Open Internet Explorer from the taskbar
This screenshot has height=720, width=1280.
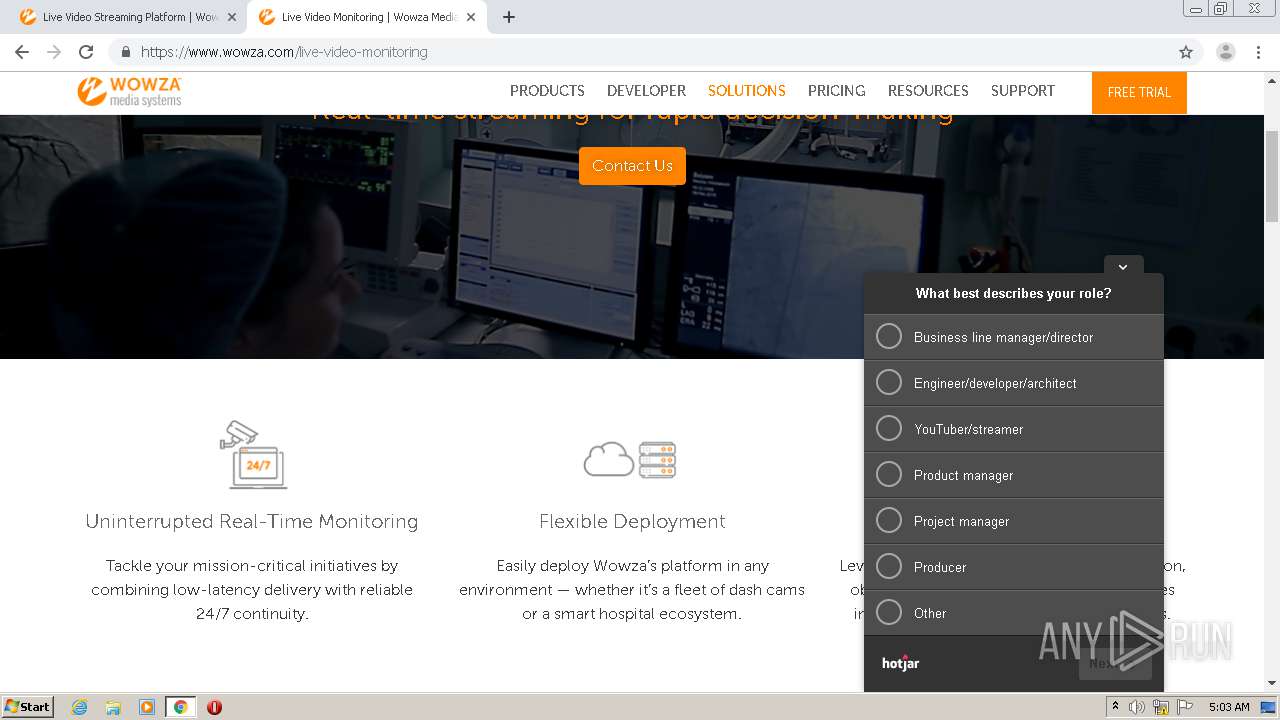[79, 707]
